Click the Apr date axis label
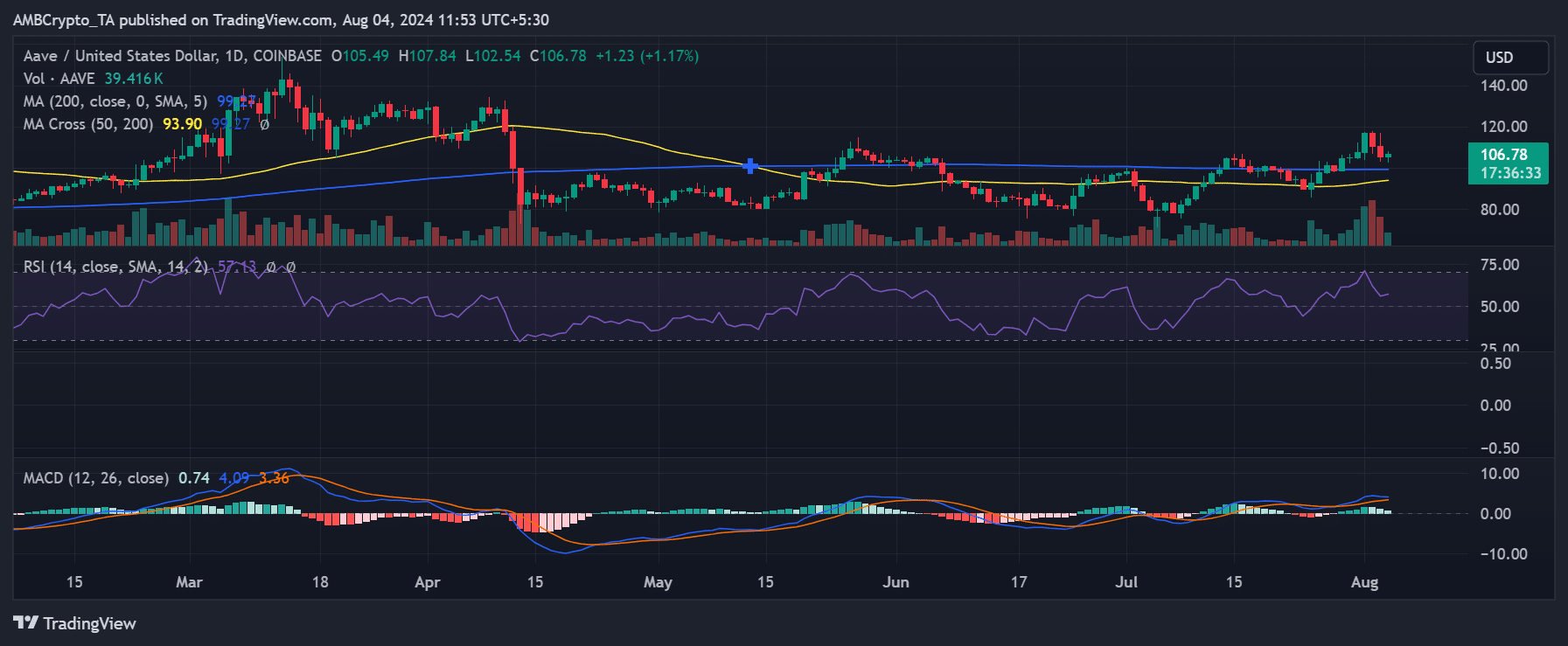Screen dimensions: 1568x646 (427, 582)
